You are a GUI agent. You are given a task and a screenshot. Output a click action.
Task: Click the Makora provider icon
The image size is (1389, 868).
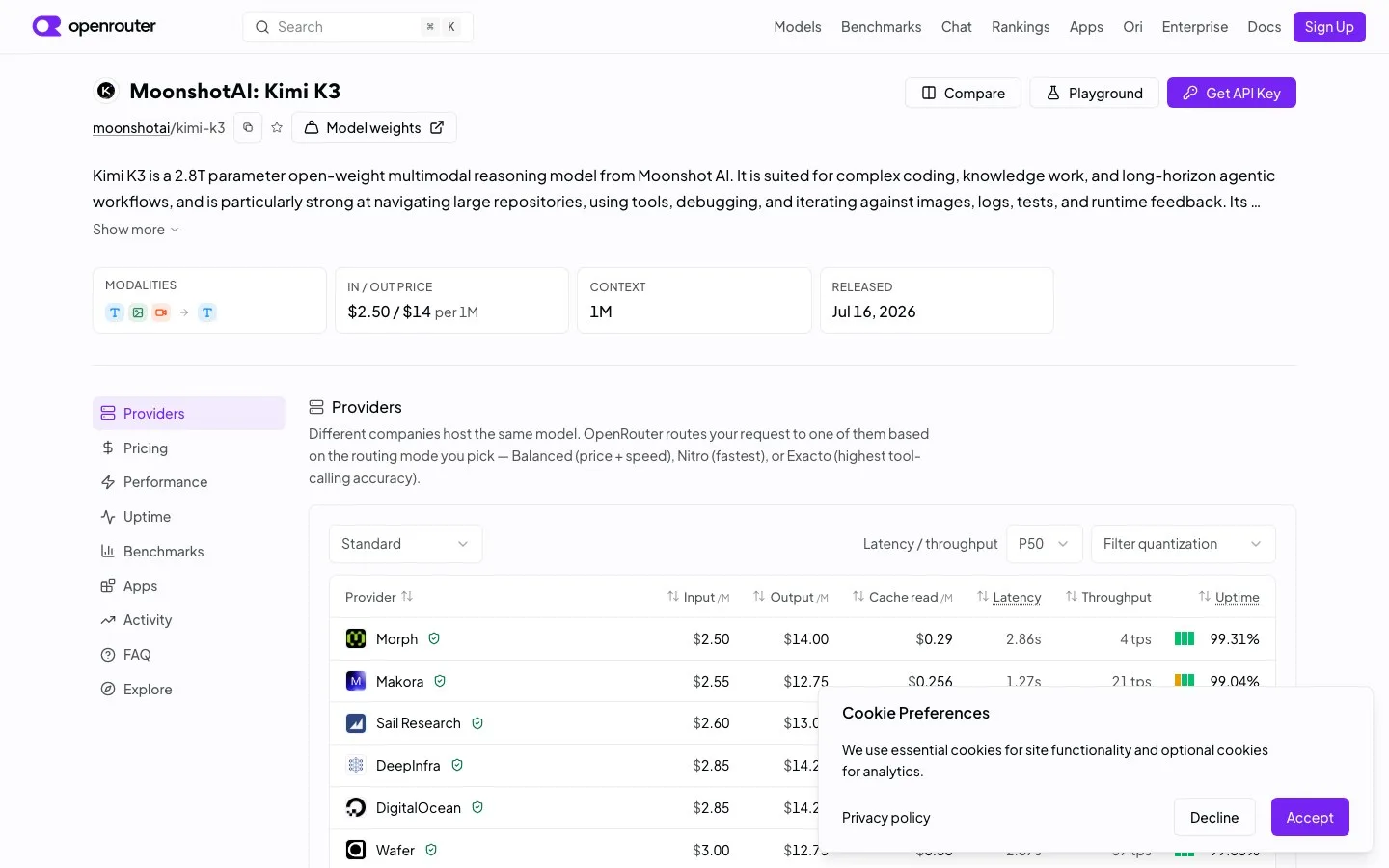coord(356,681)
